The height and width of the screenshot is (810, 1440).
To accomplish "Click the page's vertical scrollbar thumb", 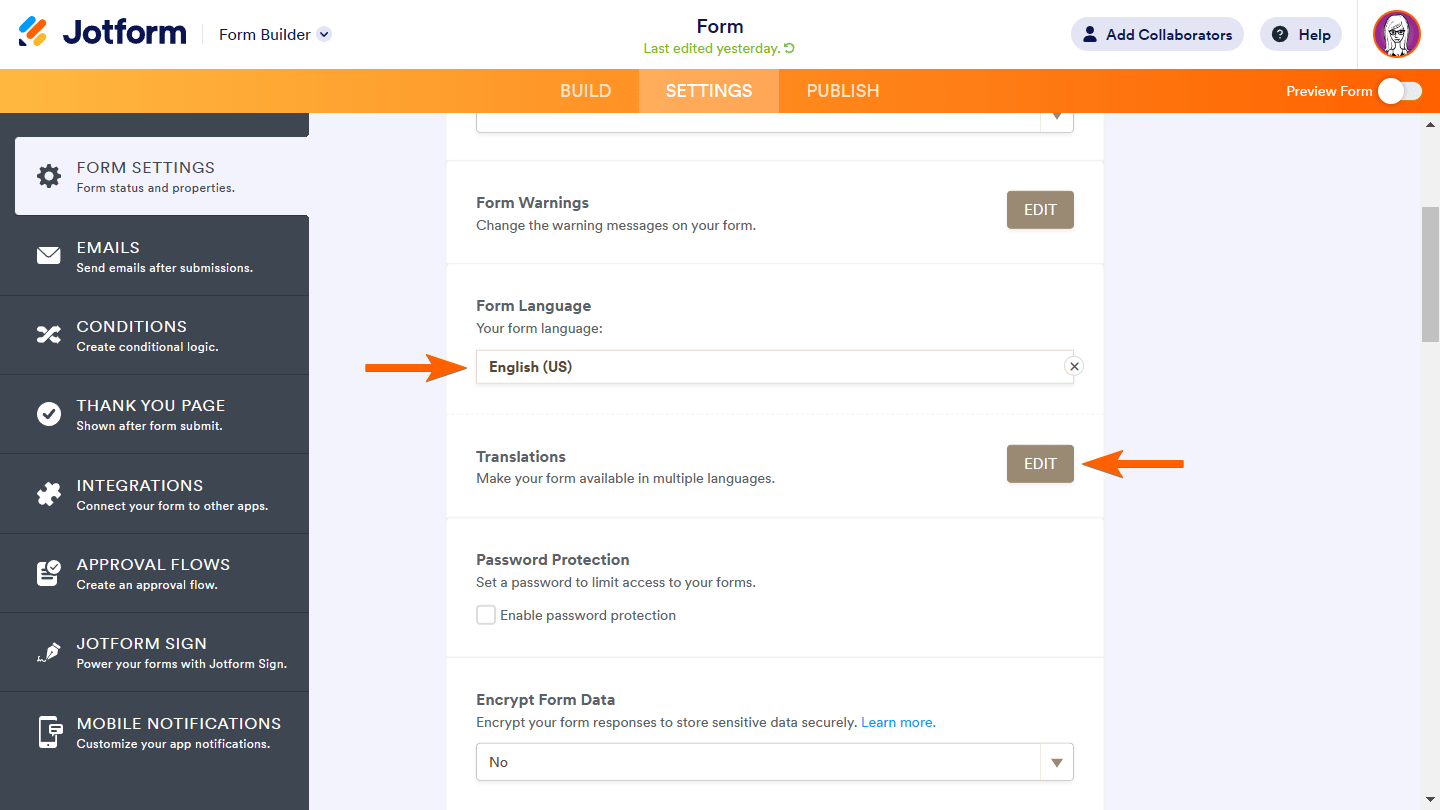I will pyautogui.click(x=1430, y=275).
